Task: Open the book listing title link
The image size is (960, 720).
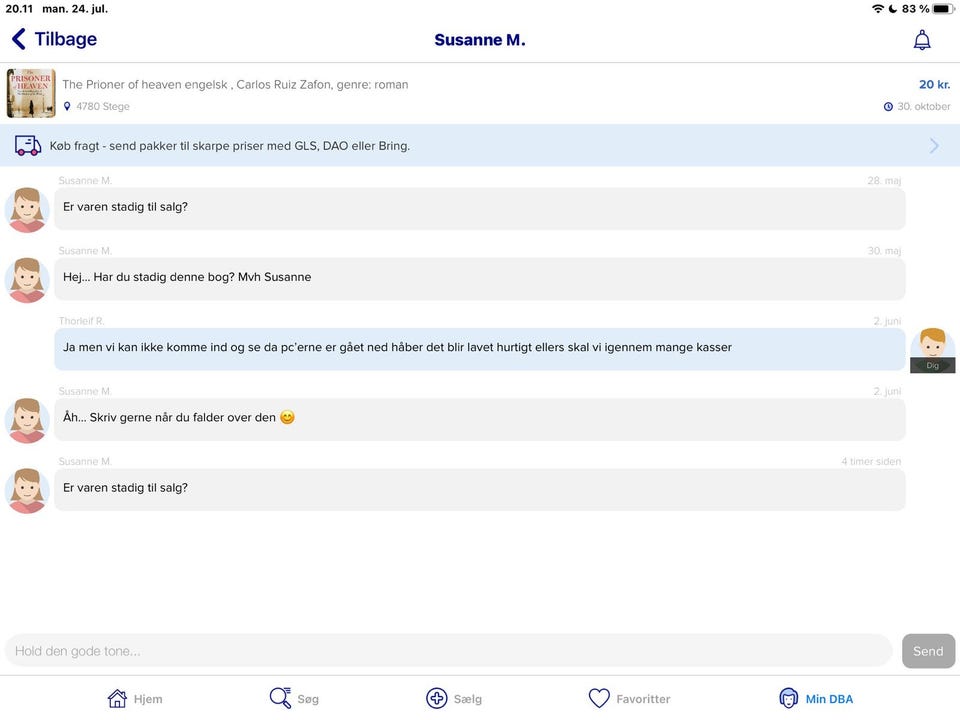Action: (235, 85)
